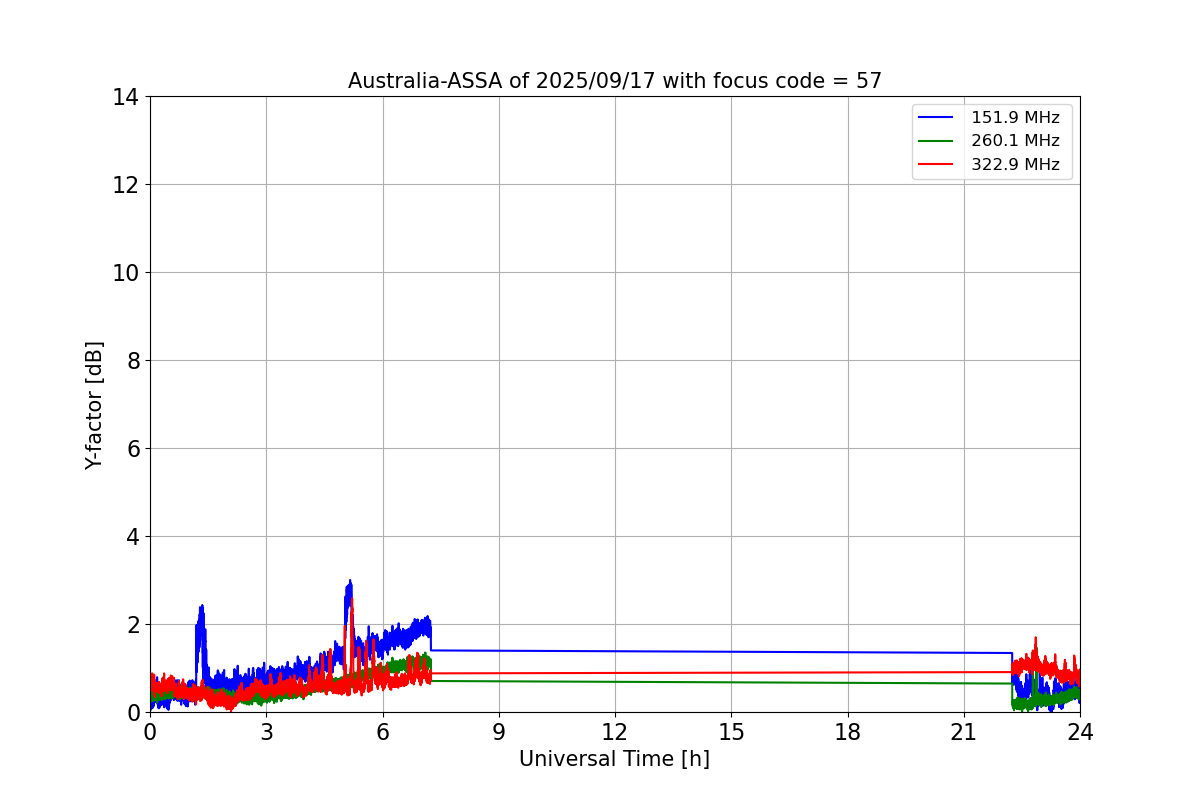Click the y-axis tick label 8
Image resolution: width=1200 pixels, height=800 pixels.
[x=132, y=361]
